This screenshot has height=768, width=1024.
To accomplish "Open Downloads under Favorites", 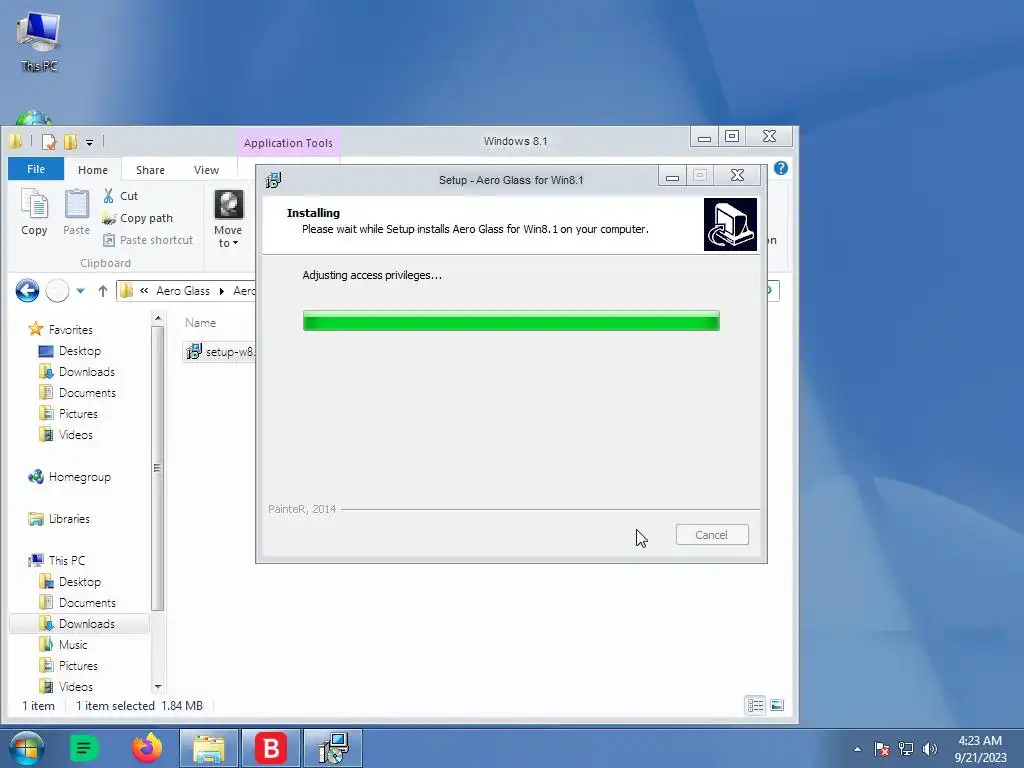I will (x=77, y=372).
